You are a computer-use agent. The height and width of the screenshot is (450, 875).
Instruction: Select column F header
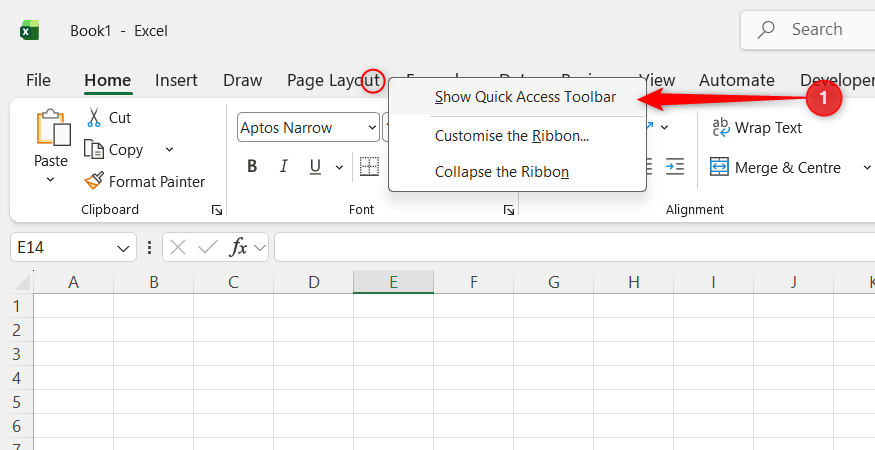coord(474,282)
